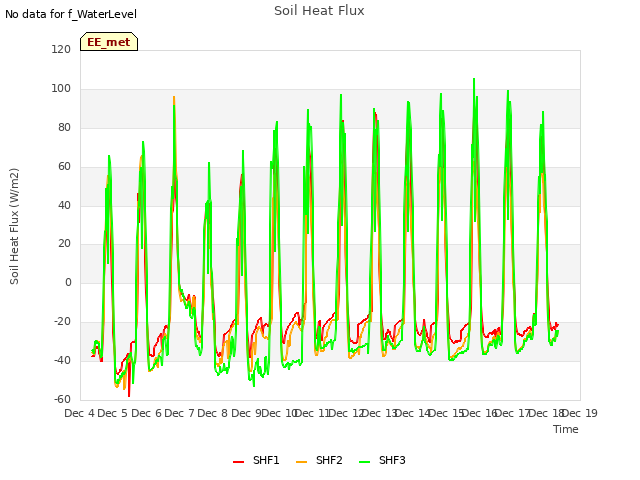
Task: Click the Dec 6 x-axis tick label
Action: [x=146, y=413]
